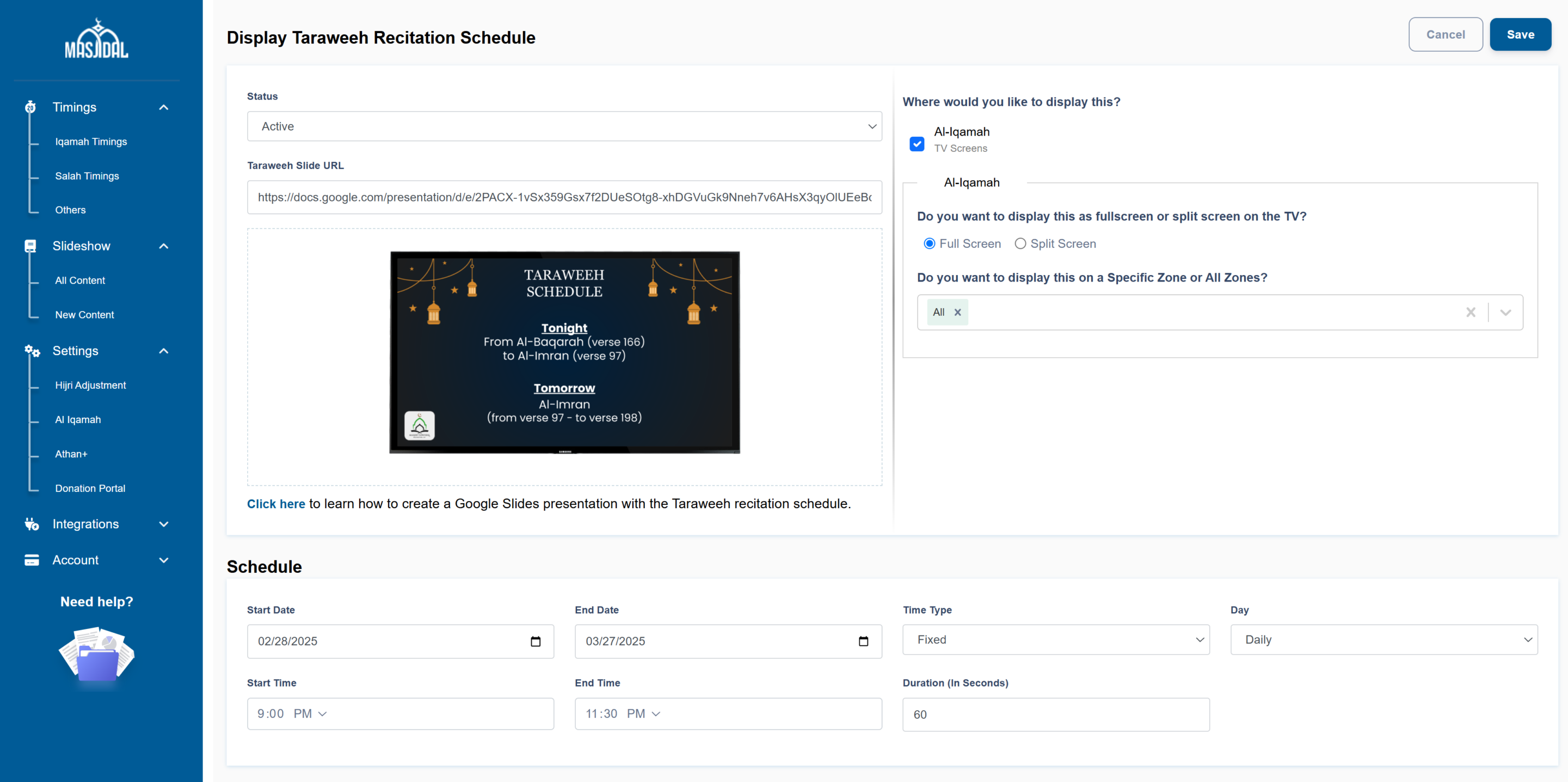
Task: Select the Full Screen radio option
Action: point(929,243)
